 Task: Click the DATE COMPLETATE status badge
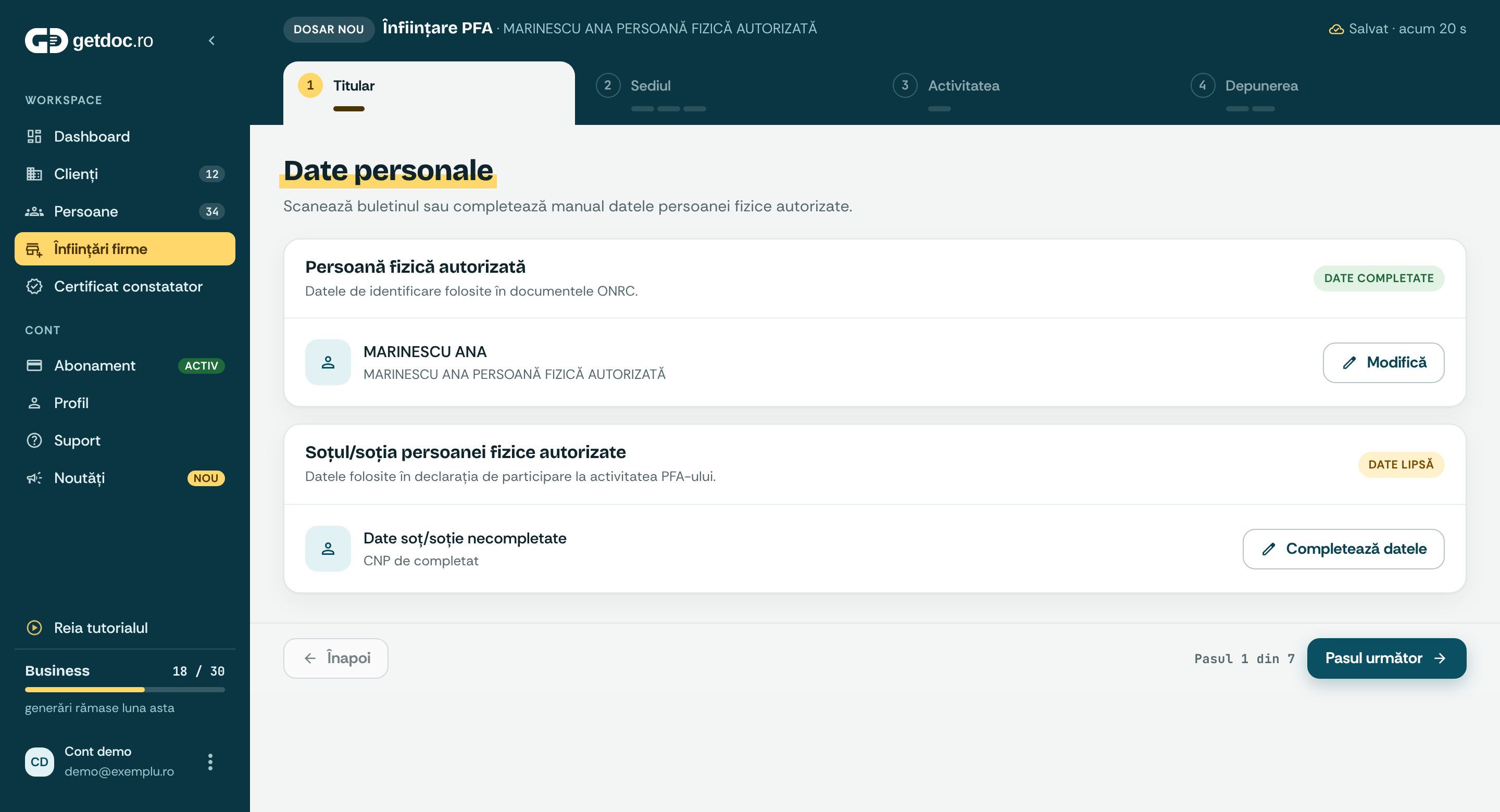click(x=1378, y=278)
